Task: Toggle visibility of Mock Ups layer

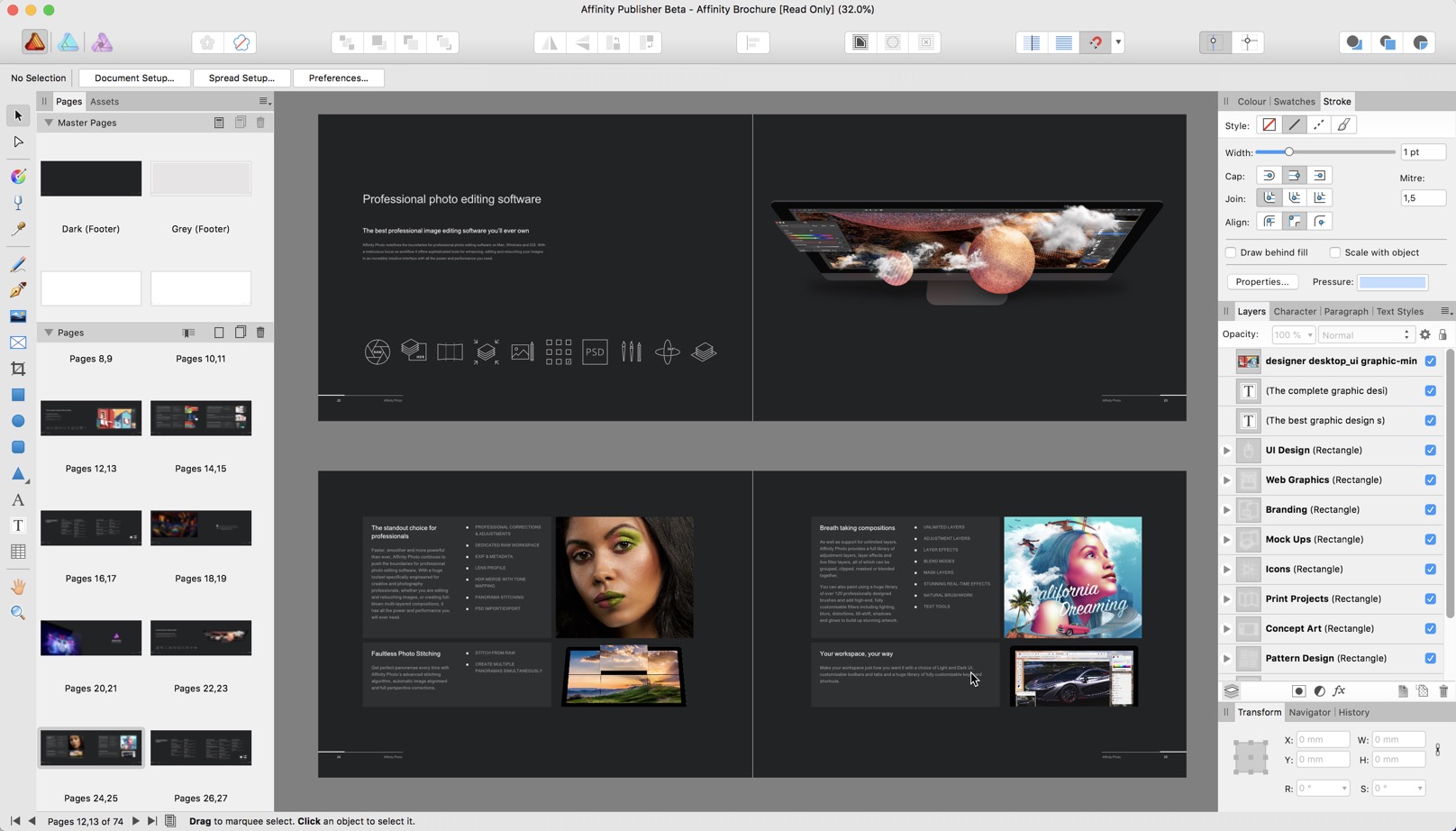Action: (x=1430, y=539)
